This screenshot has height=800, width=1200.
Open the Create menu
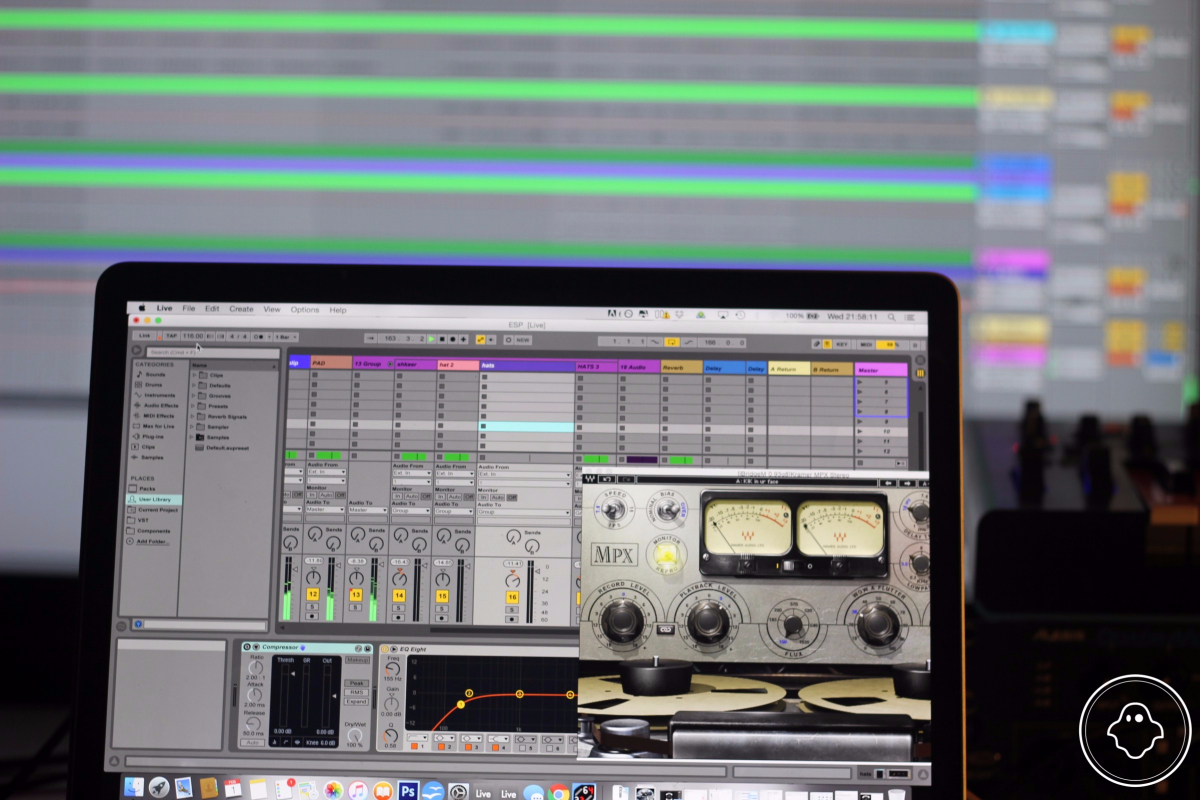[241, 309]
